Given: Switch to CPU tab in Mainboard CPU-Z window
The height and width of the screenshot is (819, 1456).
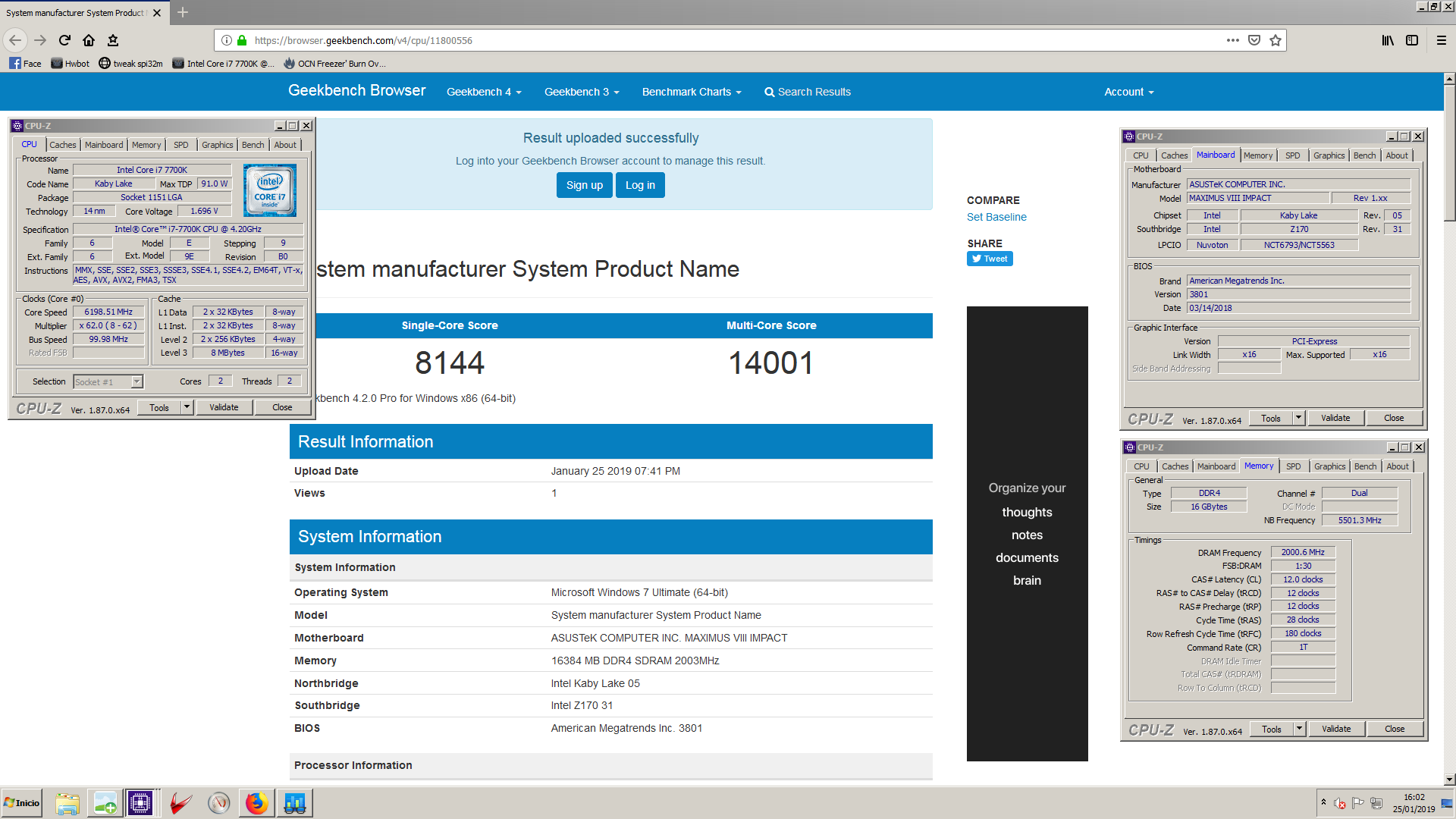Looking at the screenshot, I should (x=1141, y=155).
